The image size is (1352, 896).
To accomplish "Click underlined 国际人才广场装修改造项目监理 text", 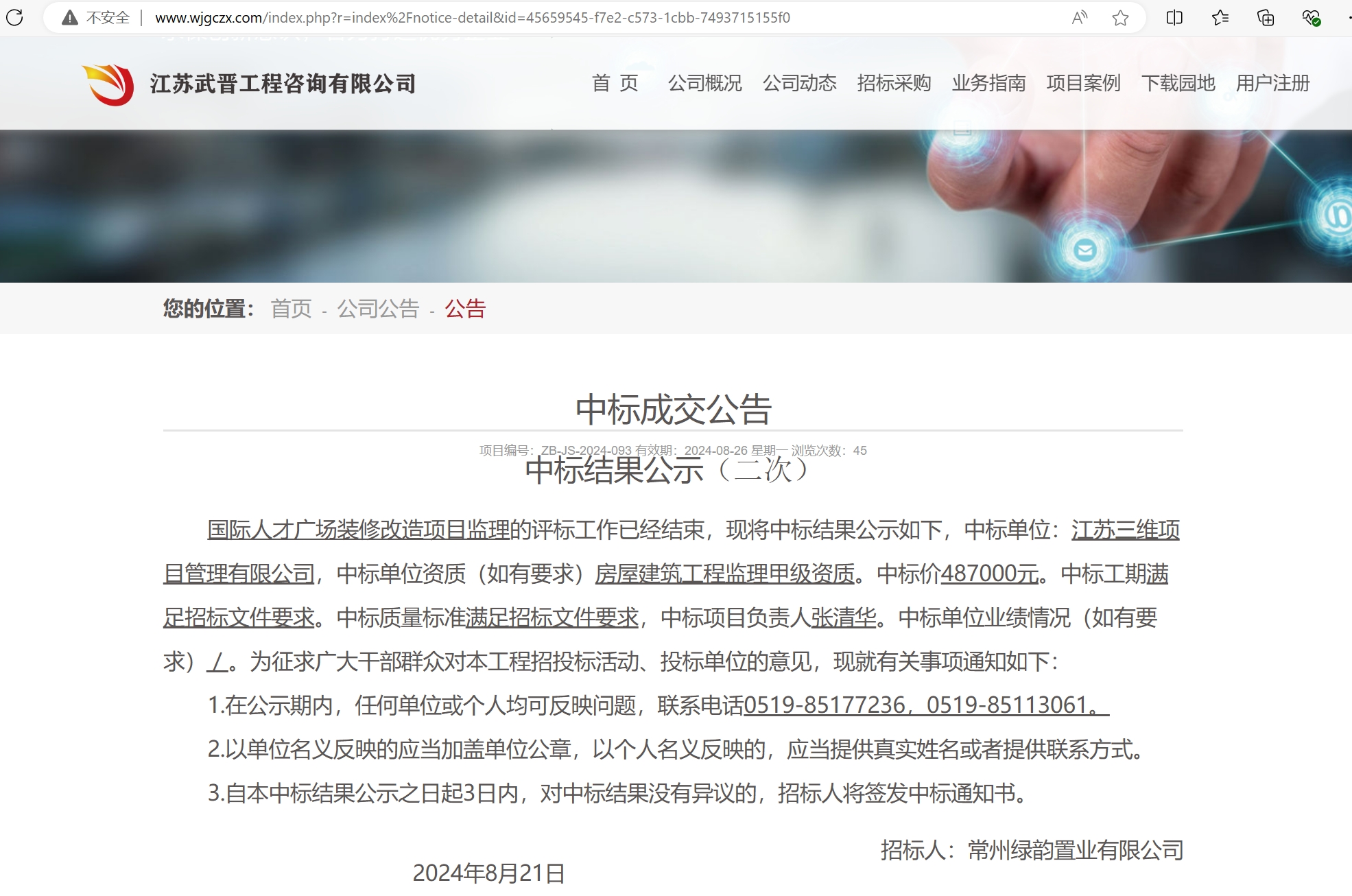I will [x=359, y=530].
